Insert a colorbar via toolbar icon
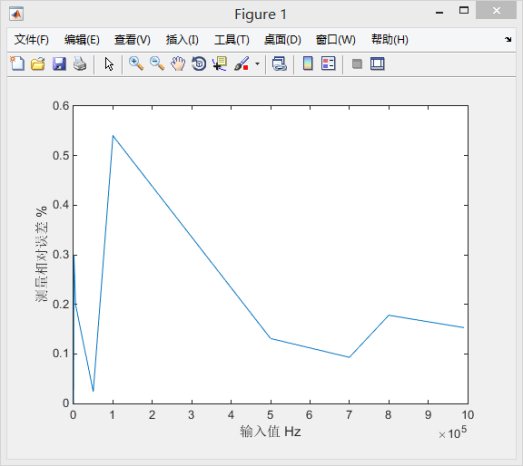523x466 pixels. coord(308,63)
